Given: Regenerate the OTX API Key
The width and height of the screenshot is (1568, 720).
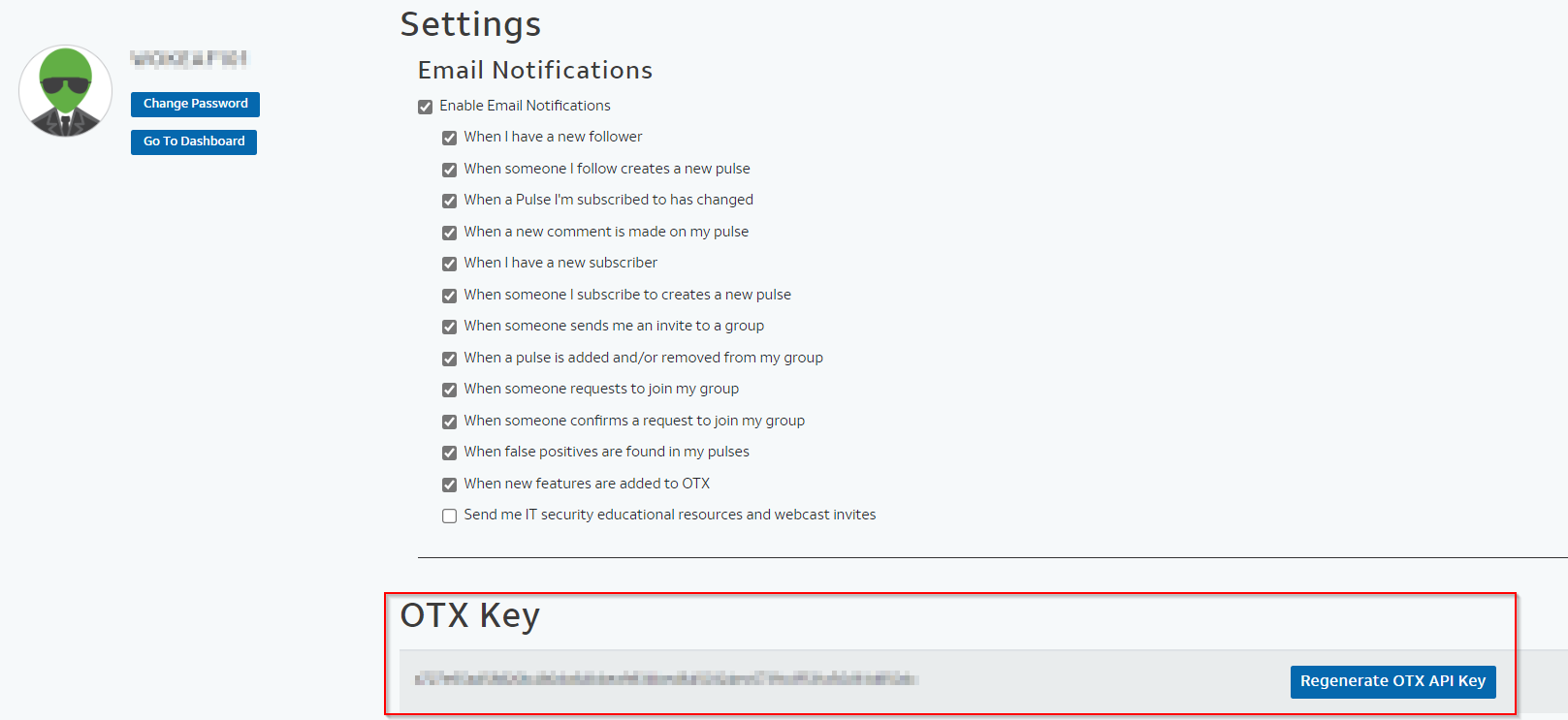Looking at the screenshot, I should point(1392,681).
